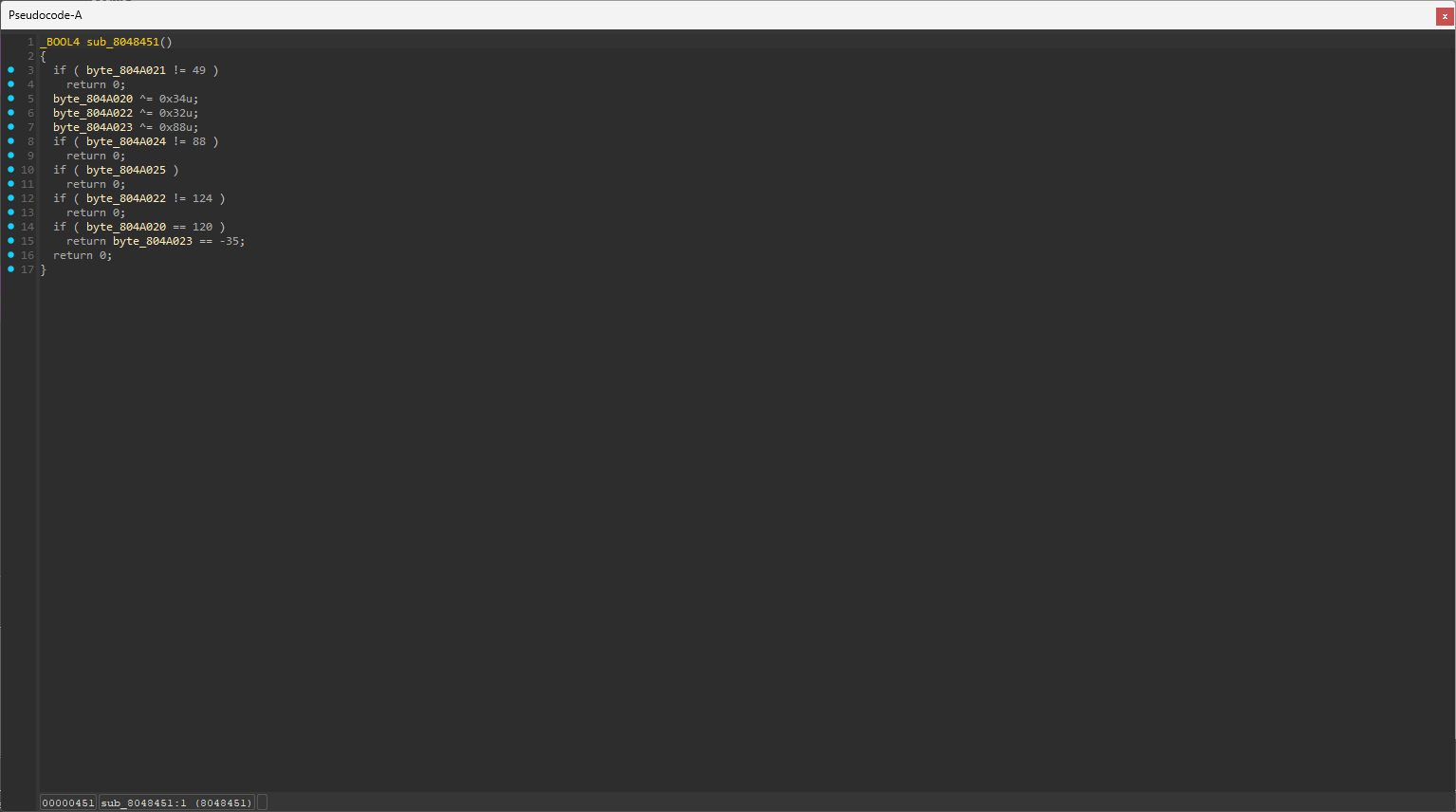Click the blue dot beside line 15
The width and height of the screenshot is (1456, 812).
coord(11,241)
